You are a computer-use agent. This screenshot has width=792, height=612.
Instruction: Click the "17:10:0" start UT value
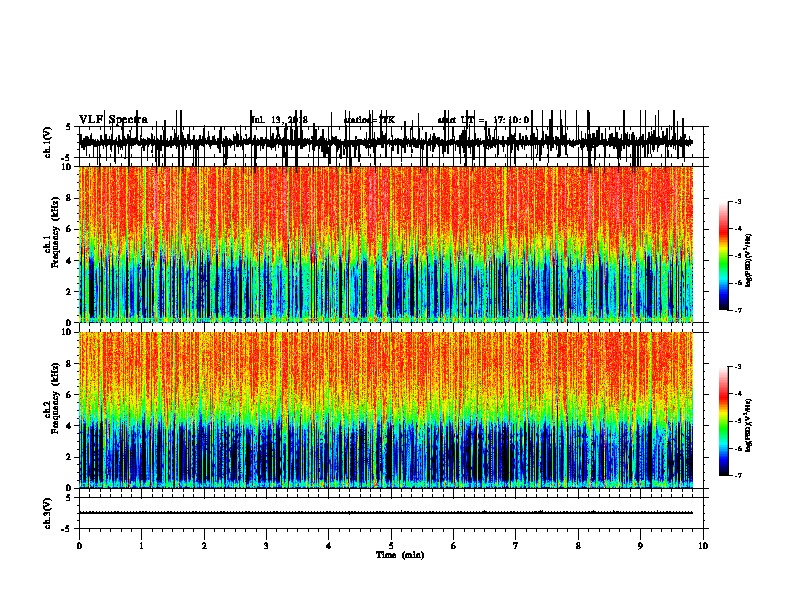[x=511, y=120]
